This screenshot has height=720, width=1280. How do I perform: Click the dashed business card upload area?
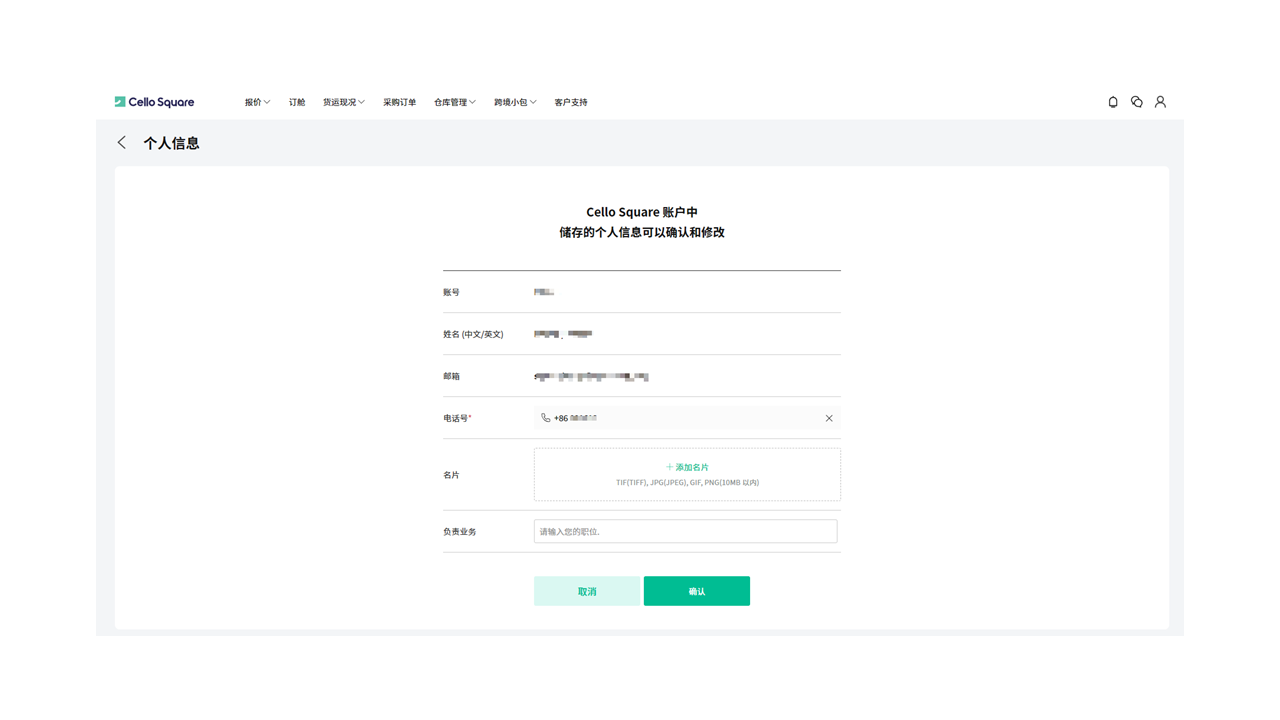click(687, 490)
